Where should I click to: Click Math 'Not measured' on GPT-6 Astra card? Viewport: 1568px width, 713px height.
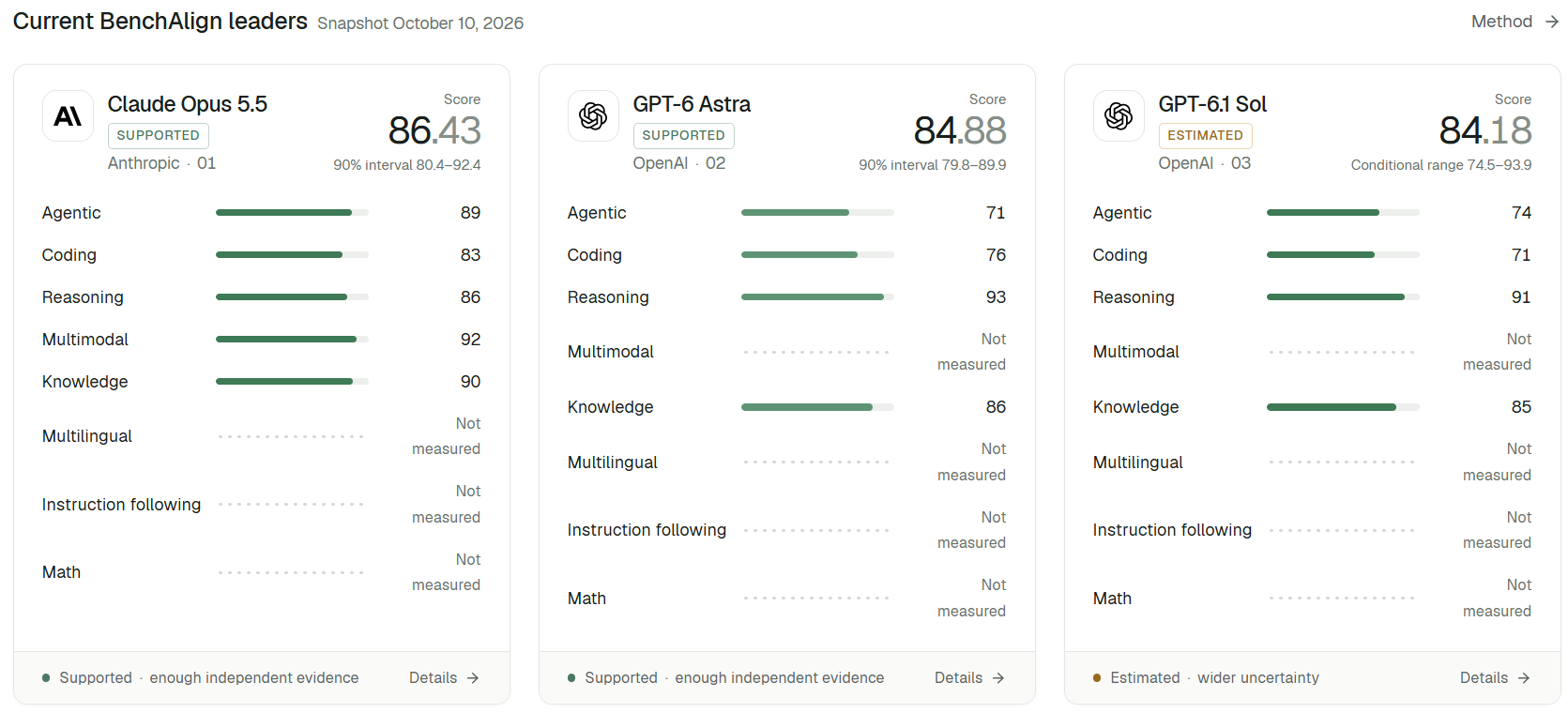(971, 599)
